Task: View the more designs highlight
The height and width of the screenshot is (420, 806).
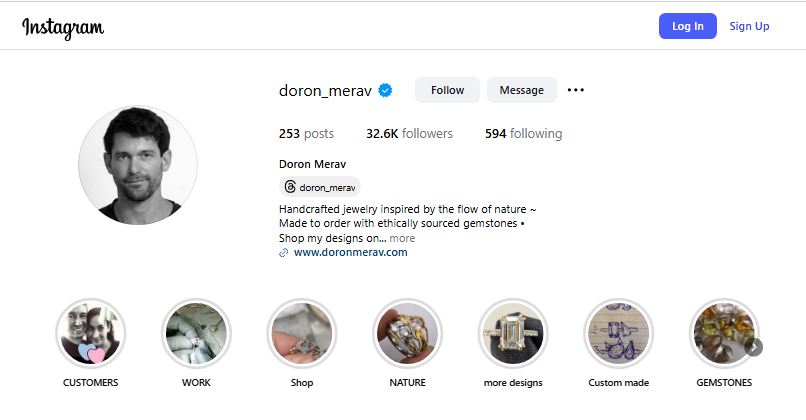Action: pyautogui.click(x=513, y=334)
